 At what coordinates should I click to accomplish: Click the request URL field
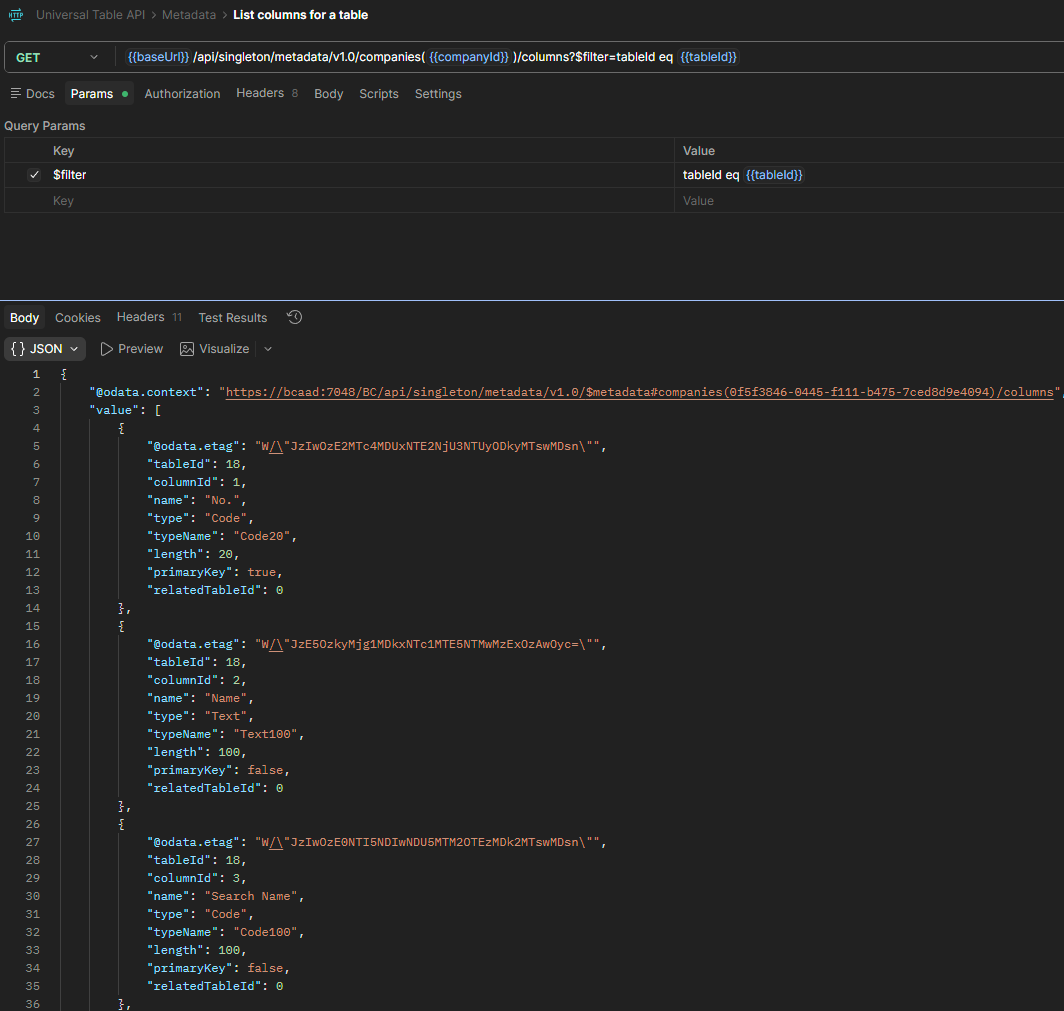589,58
